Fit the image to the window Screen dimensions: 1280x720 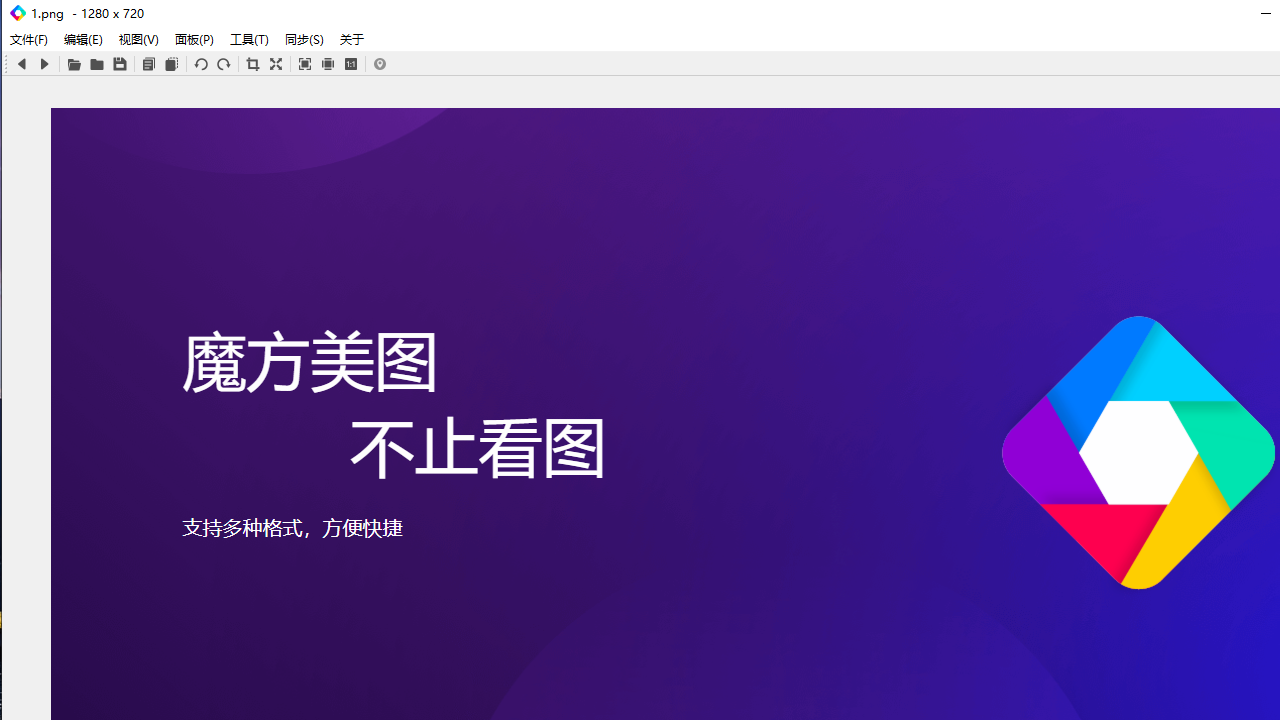[304, 64]
